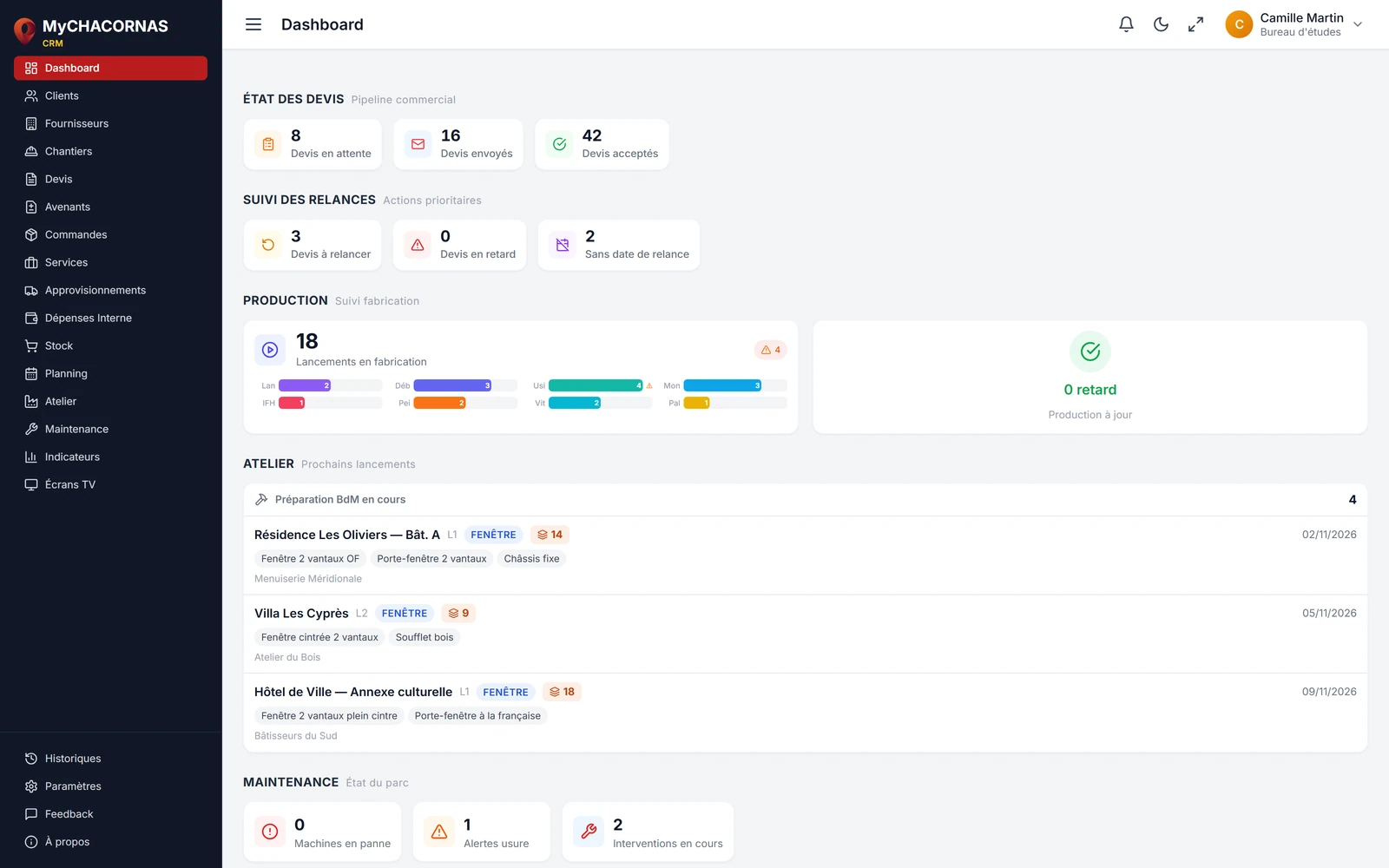Select Avenants in the sidebar
Screen dimensions: 1389x868
(x=110, y=207)
